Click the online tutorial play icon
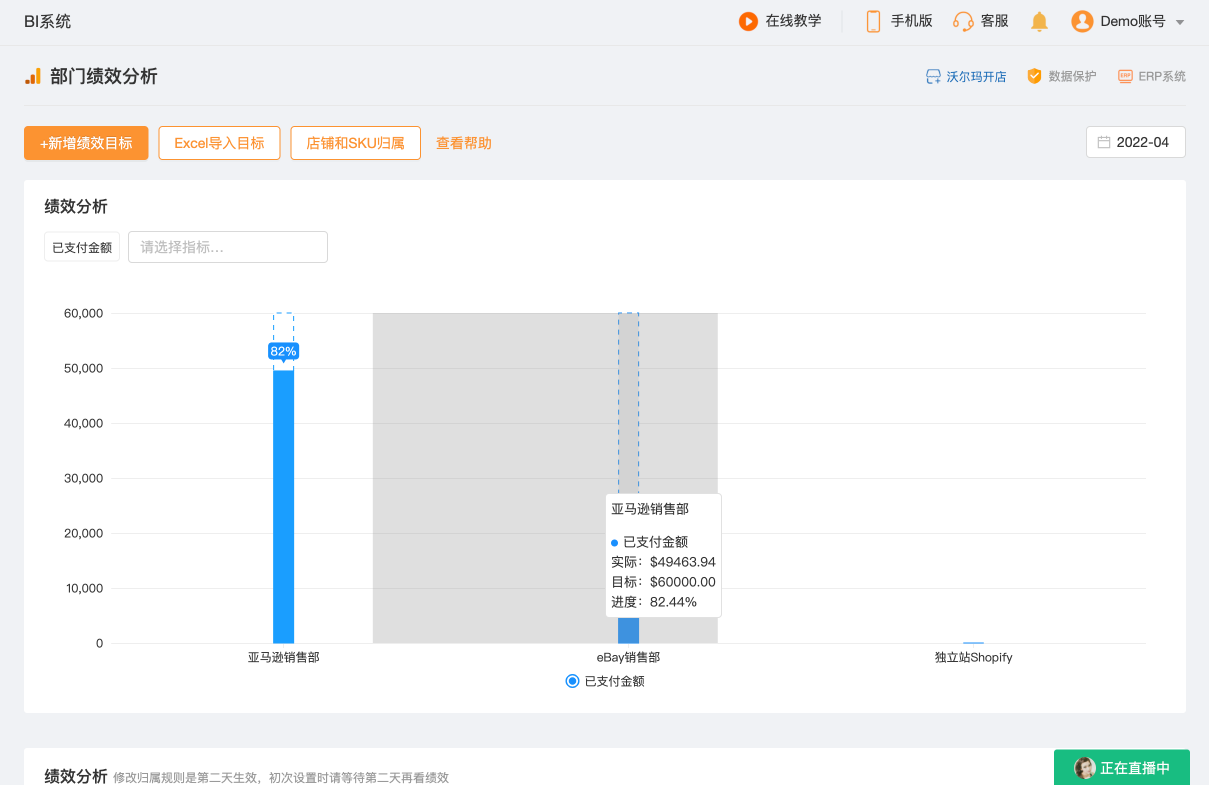 748,21
